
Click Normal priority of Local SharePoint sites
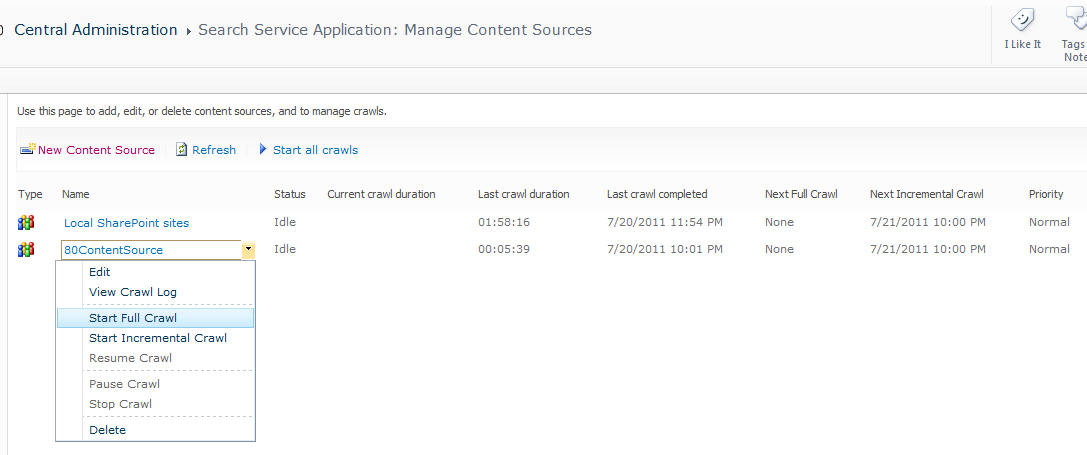1049,222
